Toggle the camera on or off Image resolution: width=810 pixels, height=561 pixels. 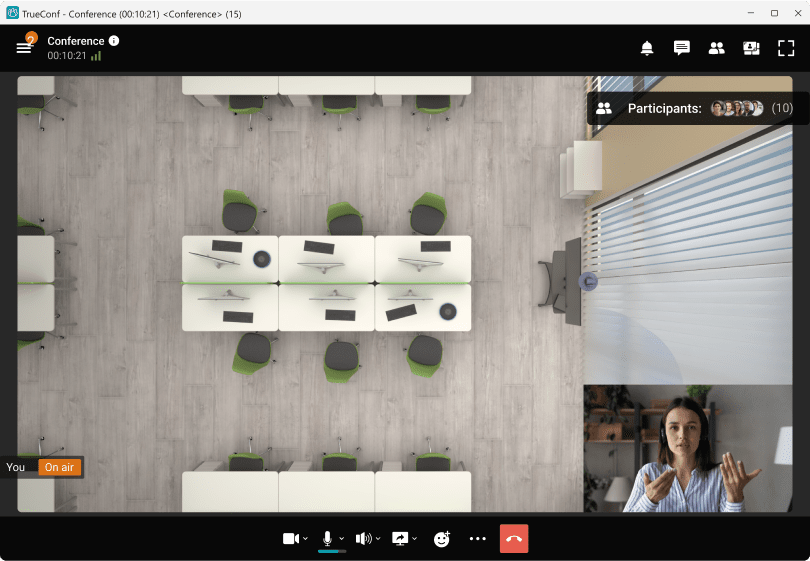pos(290,538)
